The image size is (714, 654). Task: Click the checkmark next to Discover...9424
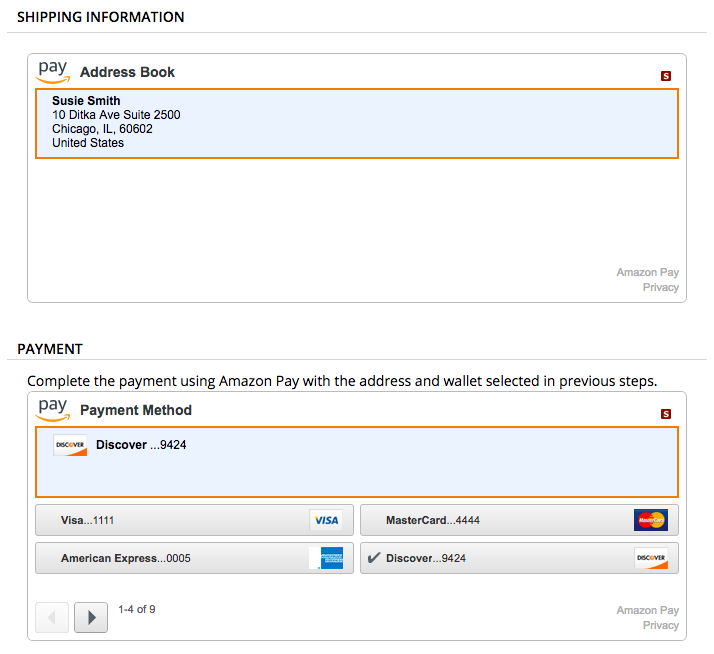pos(374,558)
